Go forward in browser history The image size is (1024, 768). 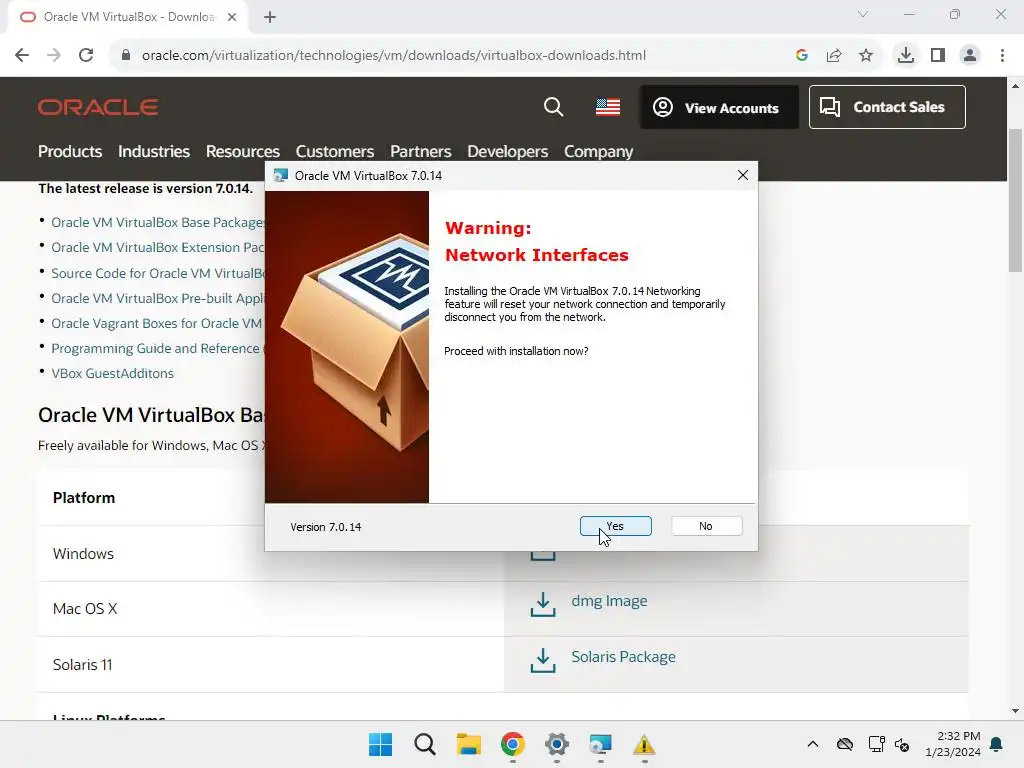tap(54, 55)
